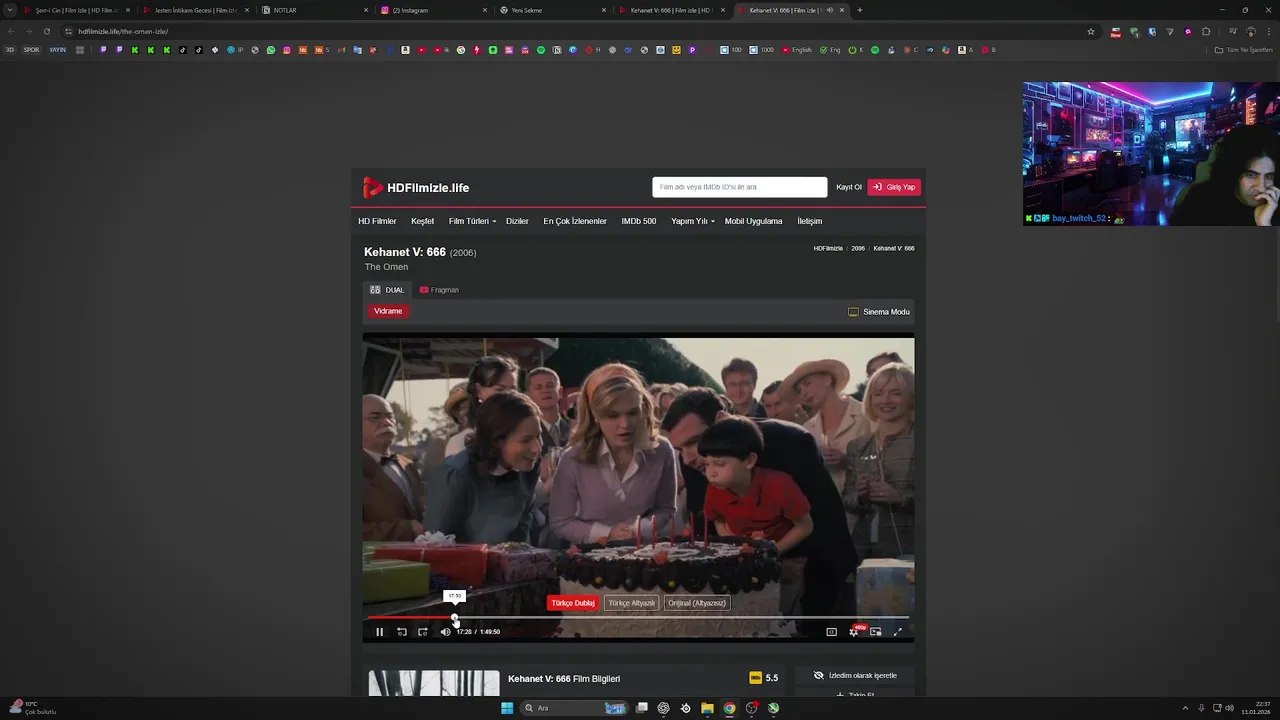Image resolution: width=1280 pixels, height=720 pixels.
Task: Open the tab search dropdown arrow
Action: point(10,10)
